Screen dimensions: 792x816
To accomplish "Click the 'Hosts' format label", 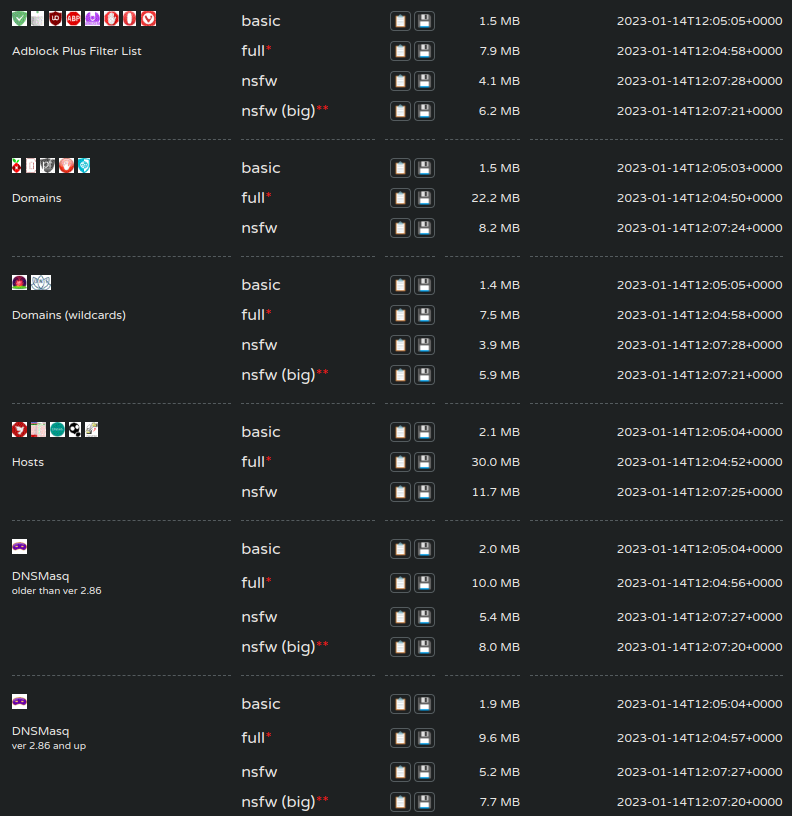I will pyautogui.click(x=28, y=462).
